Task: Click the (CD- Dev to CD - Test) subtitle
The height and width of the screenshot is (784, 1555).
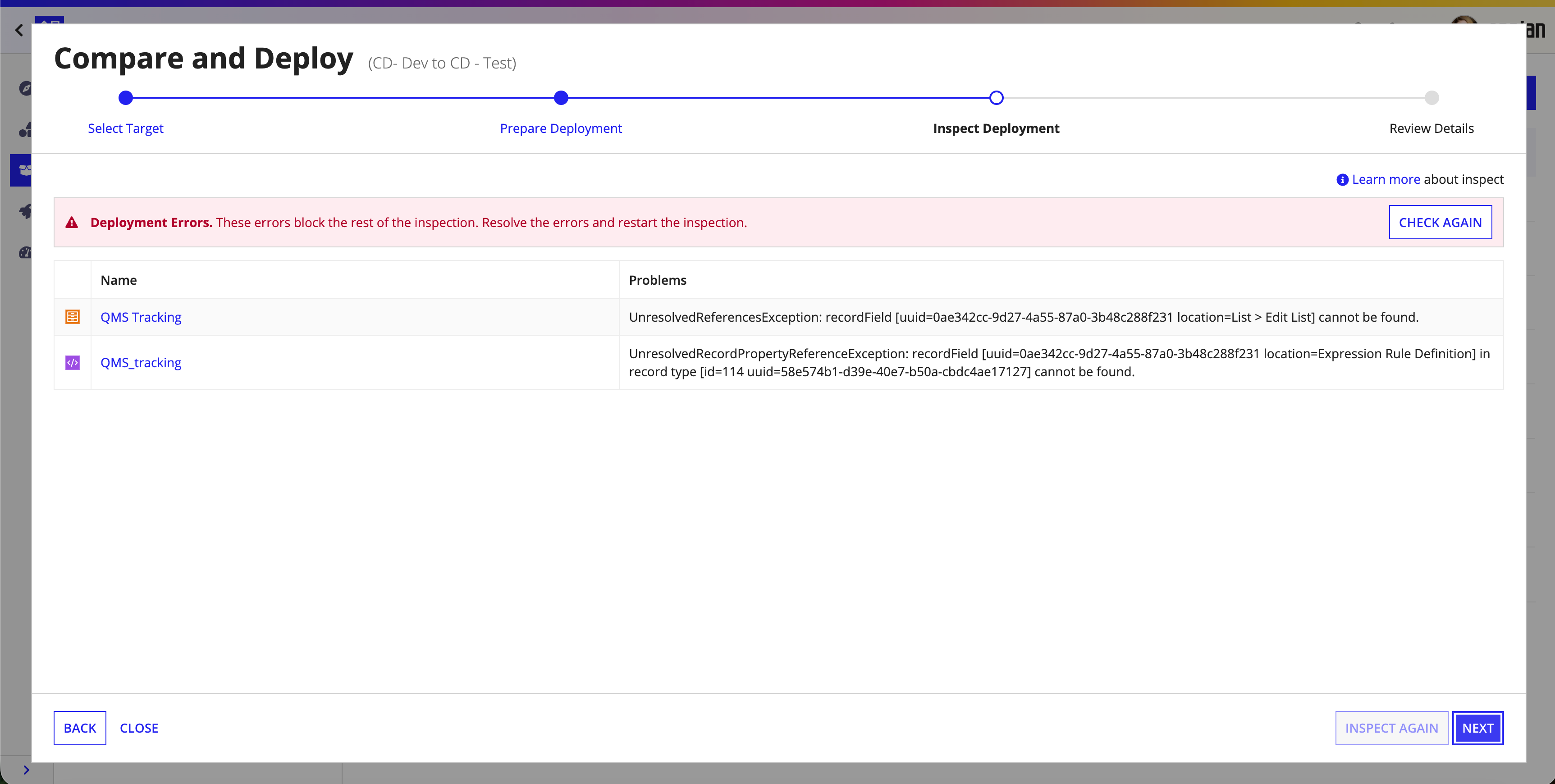Action: pyautogui.click(x=442, y=63)
